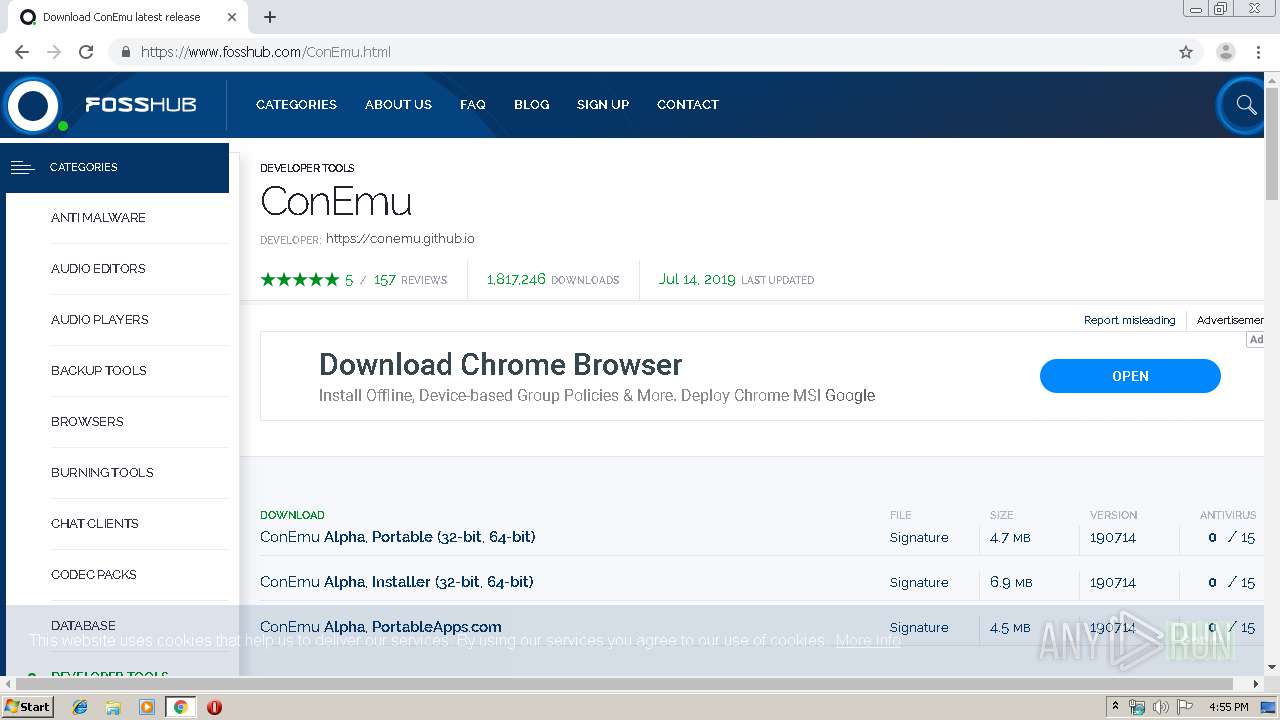The height and width of the screenshot is (720, 1280).
Task: Select DATABASE category
Action: 83,625
